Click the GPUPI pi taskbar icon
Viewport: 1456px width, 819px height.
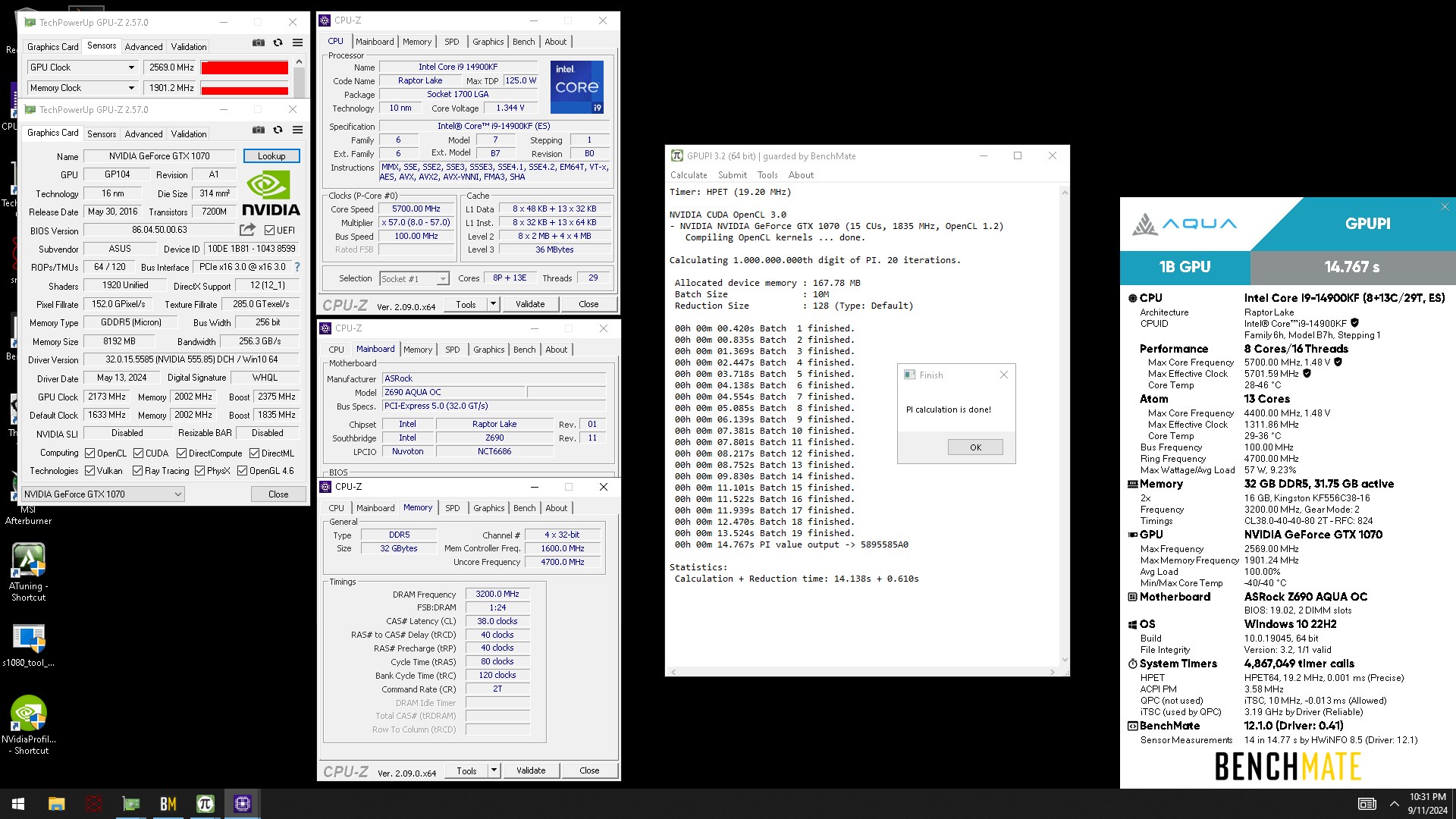[x=206, y=804]
